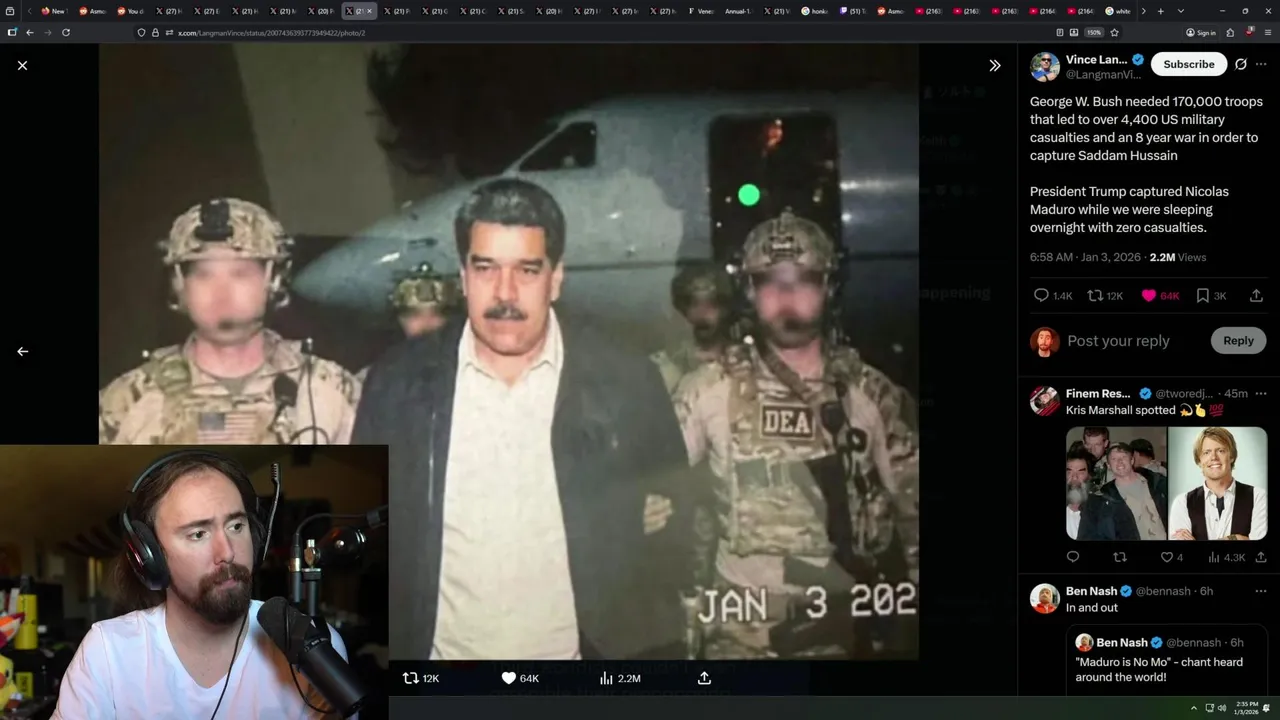The height and width of the screenshot is (720, 1280).
Task: Open Vince Langman's profile avatar
Action: point(1045,66)
